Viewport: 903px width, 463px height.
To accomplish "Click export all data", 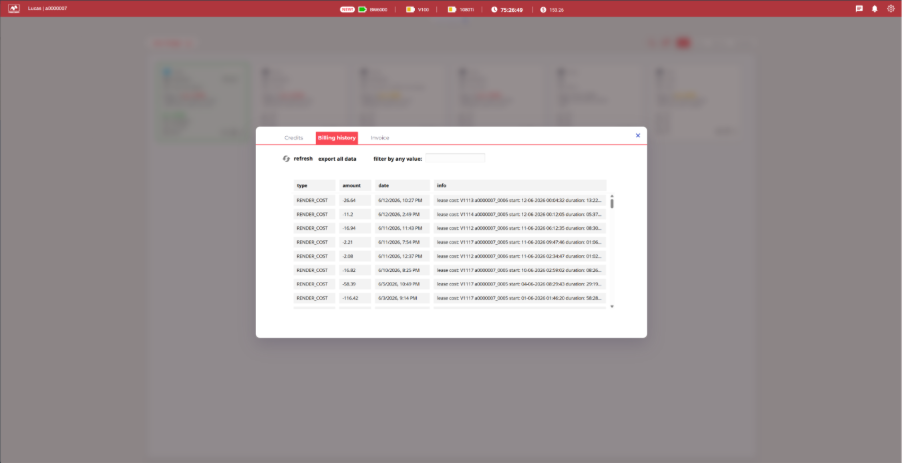I will pos(337,159).
